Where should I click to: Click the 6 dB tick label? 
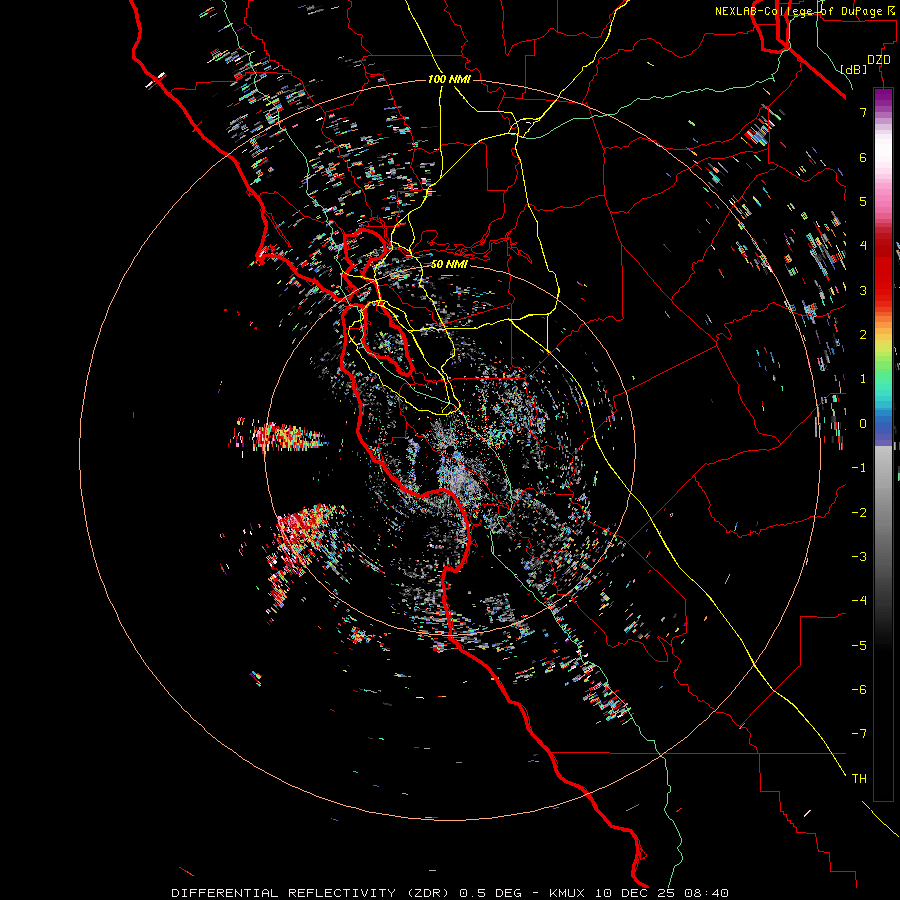click(863, 157)
